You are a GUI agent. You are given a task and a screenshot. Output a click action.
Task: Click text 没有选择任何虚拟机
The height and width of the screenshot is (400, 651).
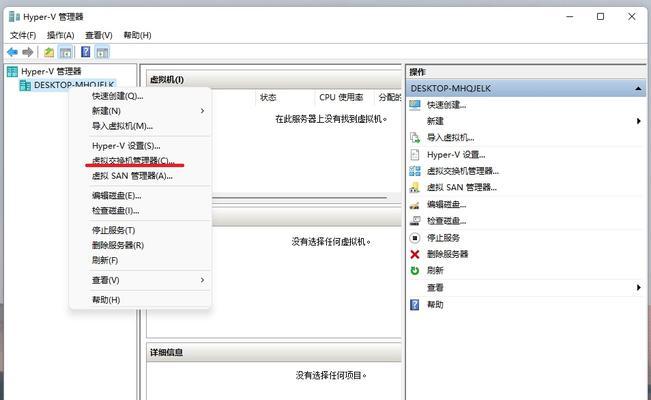pyautogui.click(x=331, y=241)
